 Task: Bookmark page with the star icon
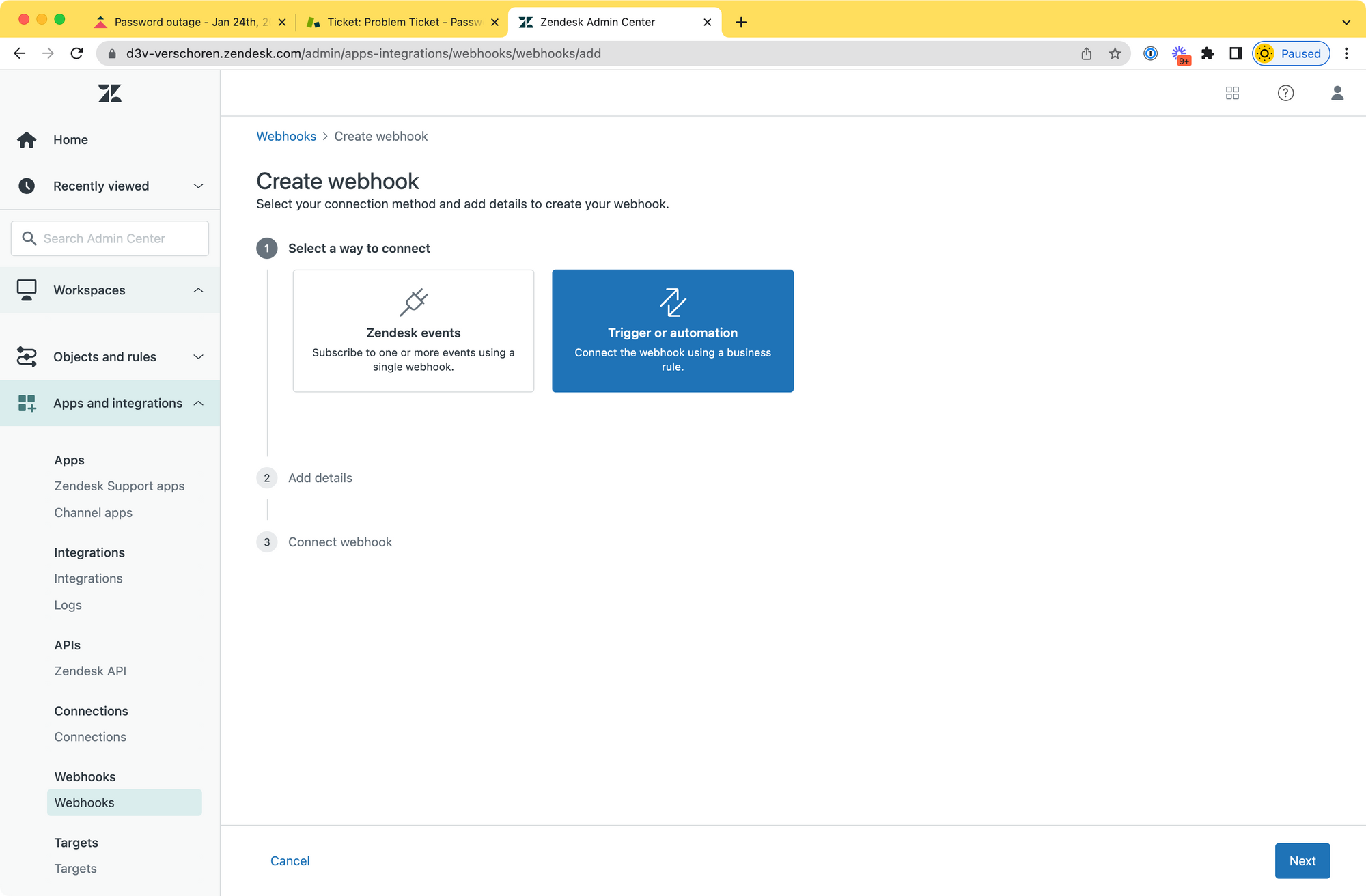(1115, 54)
